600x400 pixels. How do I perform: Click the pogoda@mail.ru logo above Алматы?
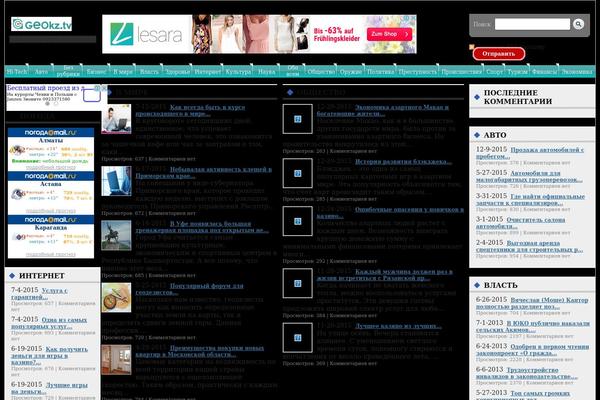(51, 132)
